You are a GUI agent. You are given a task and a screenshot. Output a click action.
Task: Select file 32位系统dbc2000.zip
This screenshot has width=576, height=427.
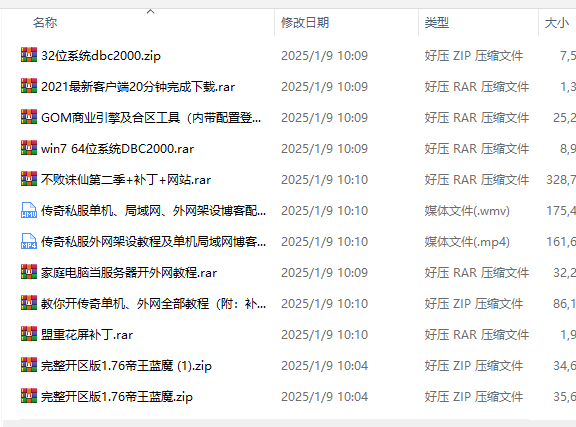point(101,56)
